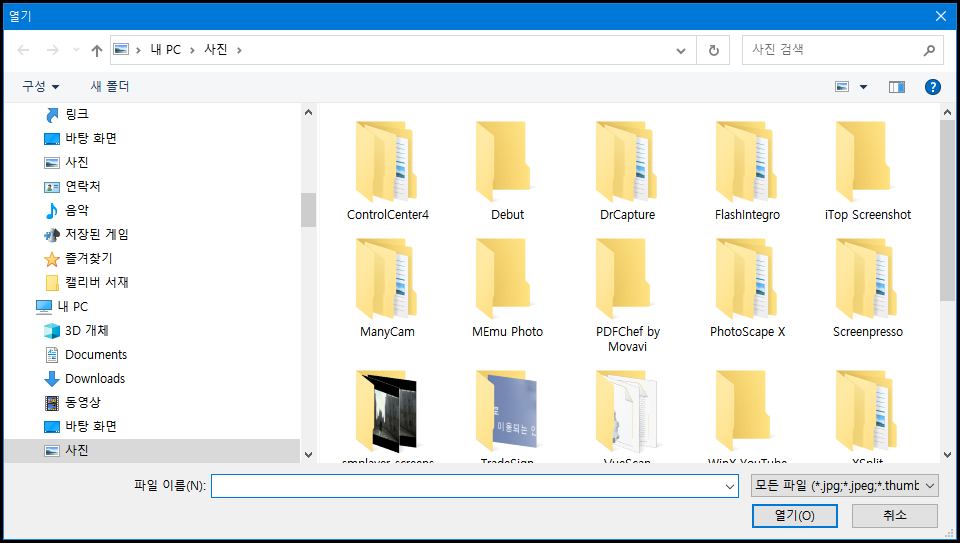This screenshot has height=543, width=960.
Task: Click the blue help question mark icon
Action: point(932,87)
